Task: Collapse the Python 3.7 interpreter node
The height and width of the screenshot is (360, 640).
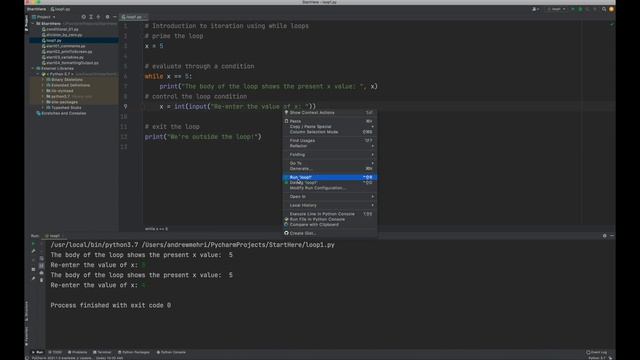Action: pos(38,74)
